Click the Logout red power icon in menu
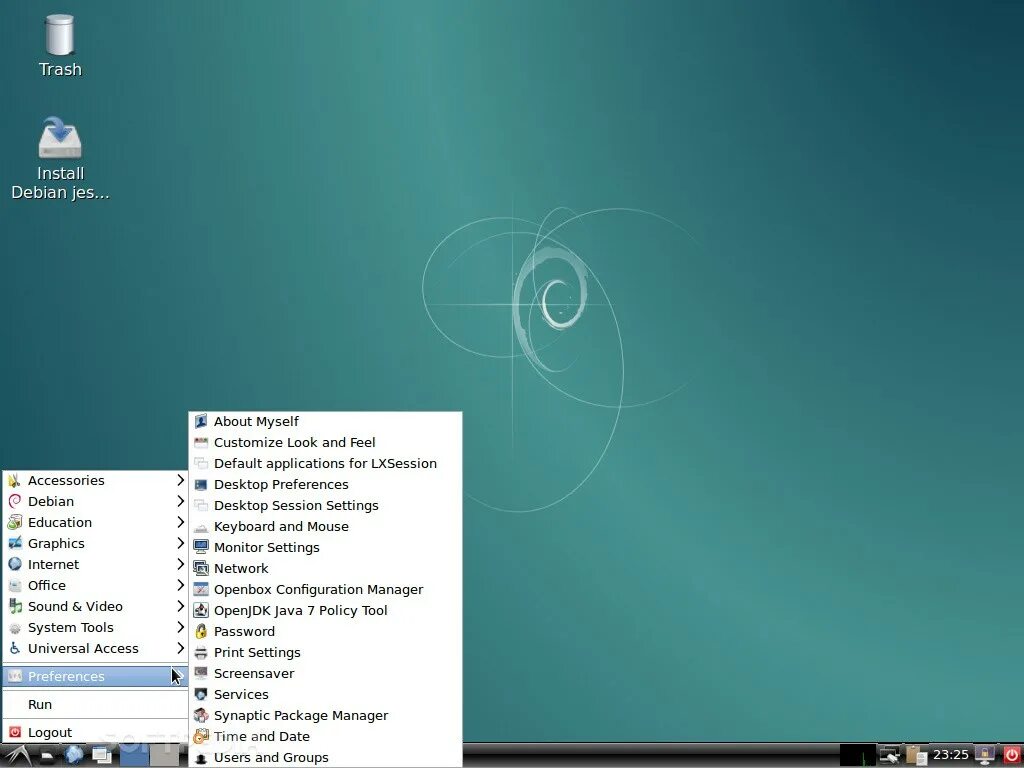Image resolution: width=1024 pixels, height=768 pixels. [14, 732]
